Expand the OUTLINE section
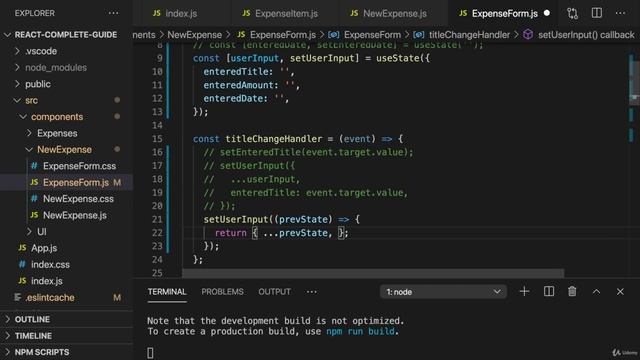The width and height of the screenshot is (640, 360). (7, 319)
